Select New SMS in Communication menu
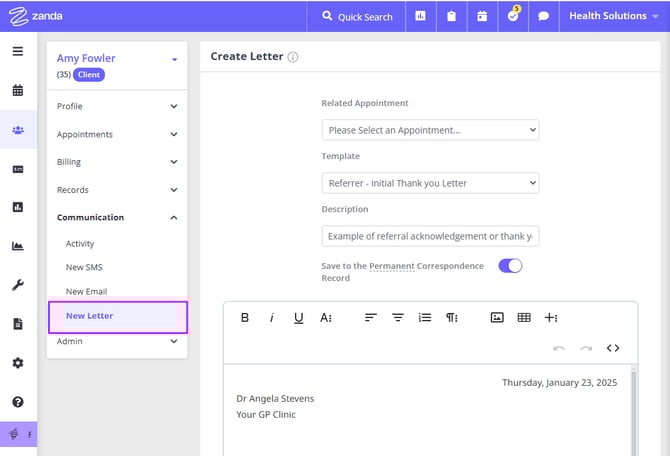This screenshot has width=670, height=456. 83,268
